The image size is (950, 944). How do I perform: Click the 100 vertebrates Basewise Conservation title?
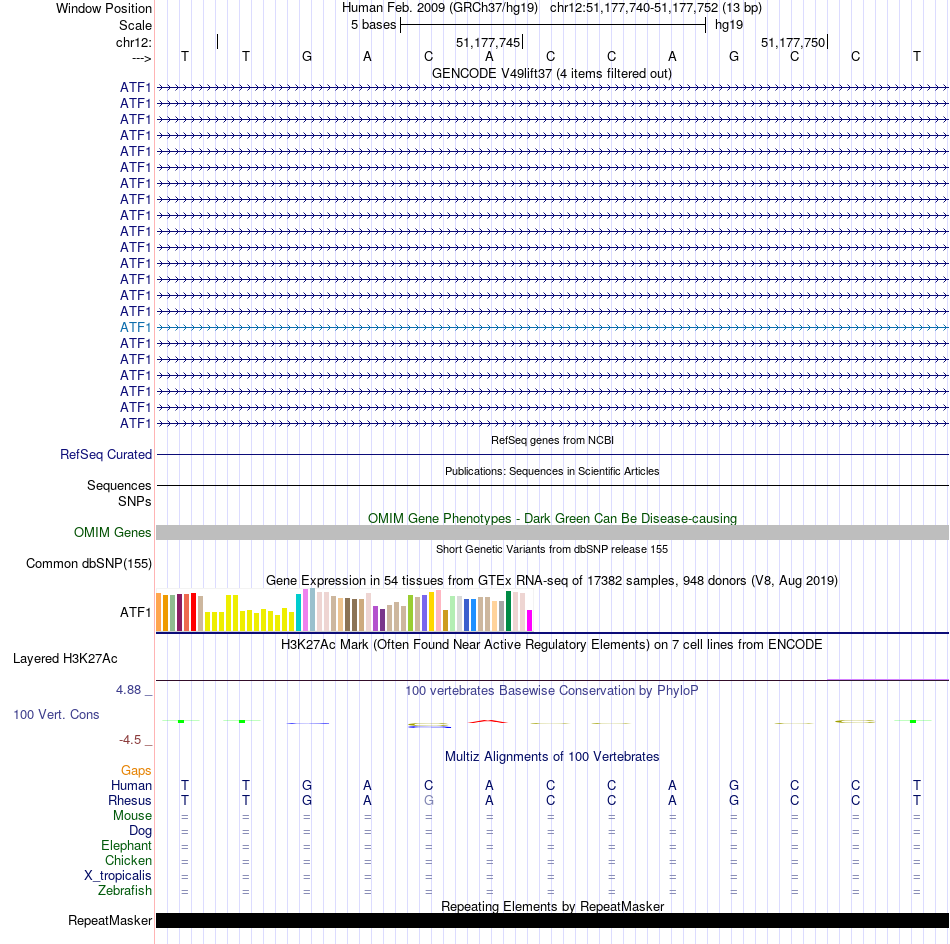click(552, 690)
